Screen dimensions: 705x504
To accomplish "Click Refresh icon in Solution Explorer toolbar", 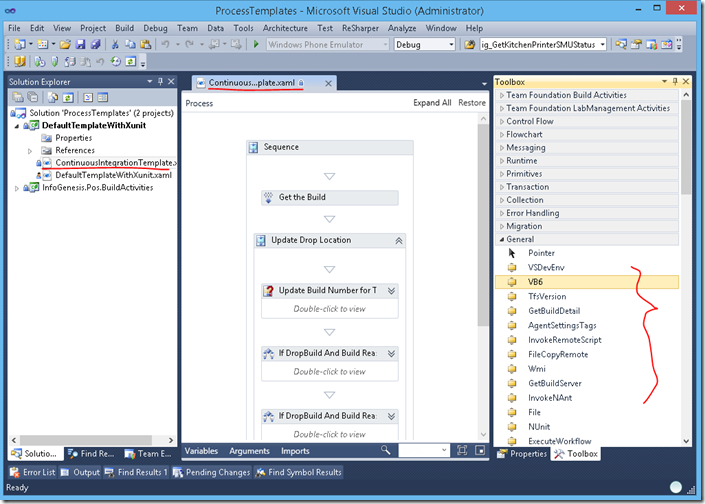I will point(68,97).
